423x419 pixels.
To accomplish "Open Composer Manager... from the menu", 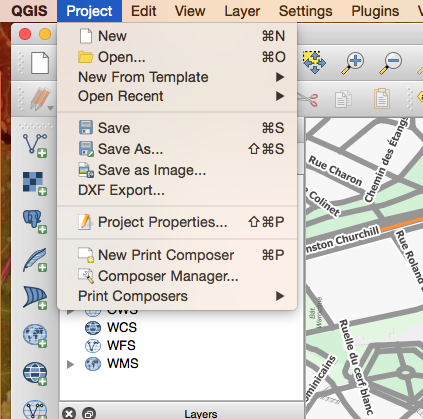I will [177, 276].
